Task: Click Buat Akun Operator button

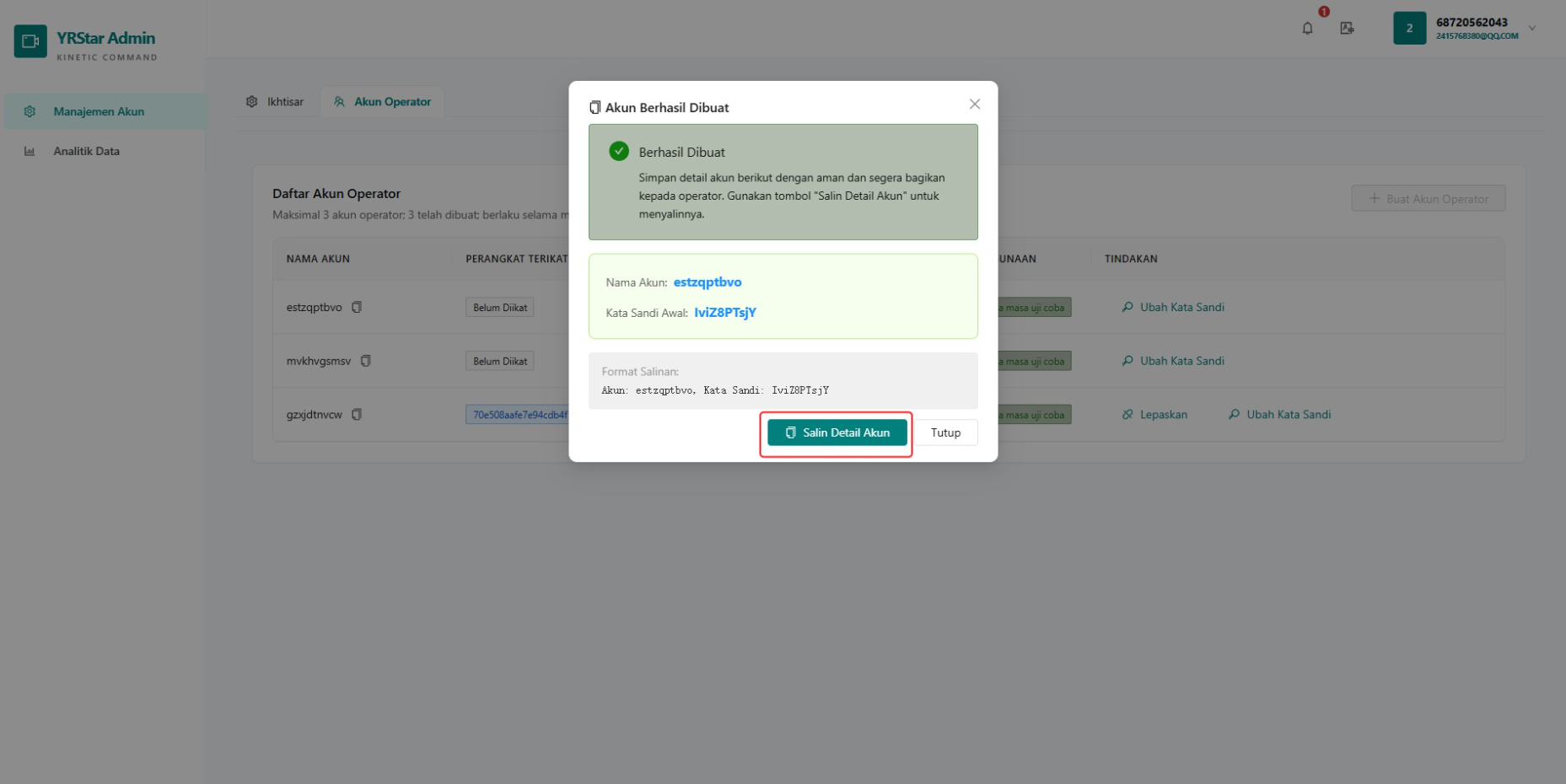Action: click(x=1428, y=199)
